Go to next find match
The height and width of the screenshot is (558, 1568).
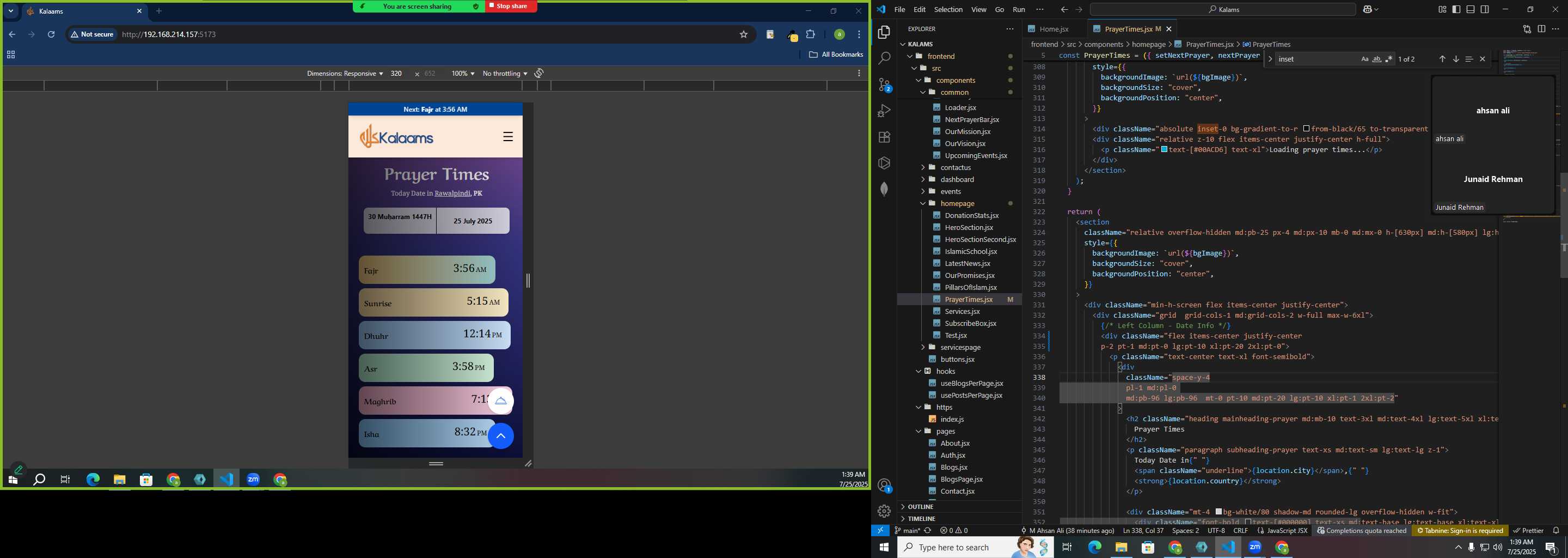(x=1456, y=59)
